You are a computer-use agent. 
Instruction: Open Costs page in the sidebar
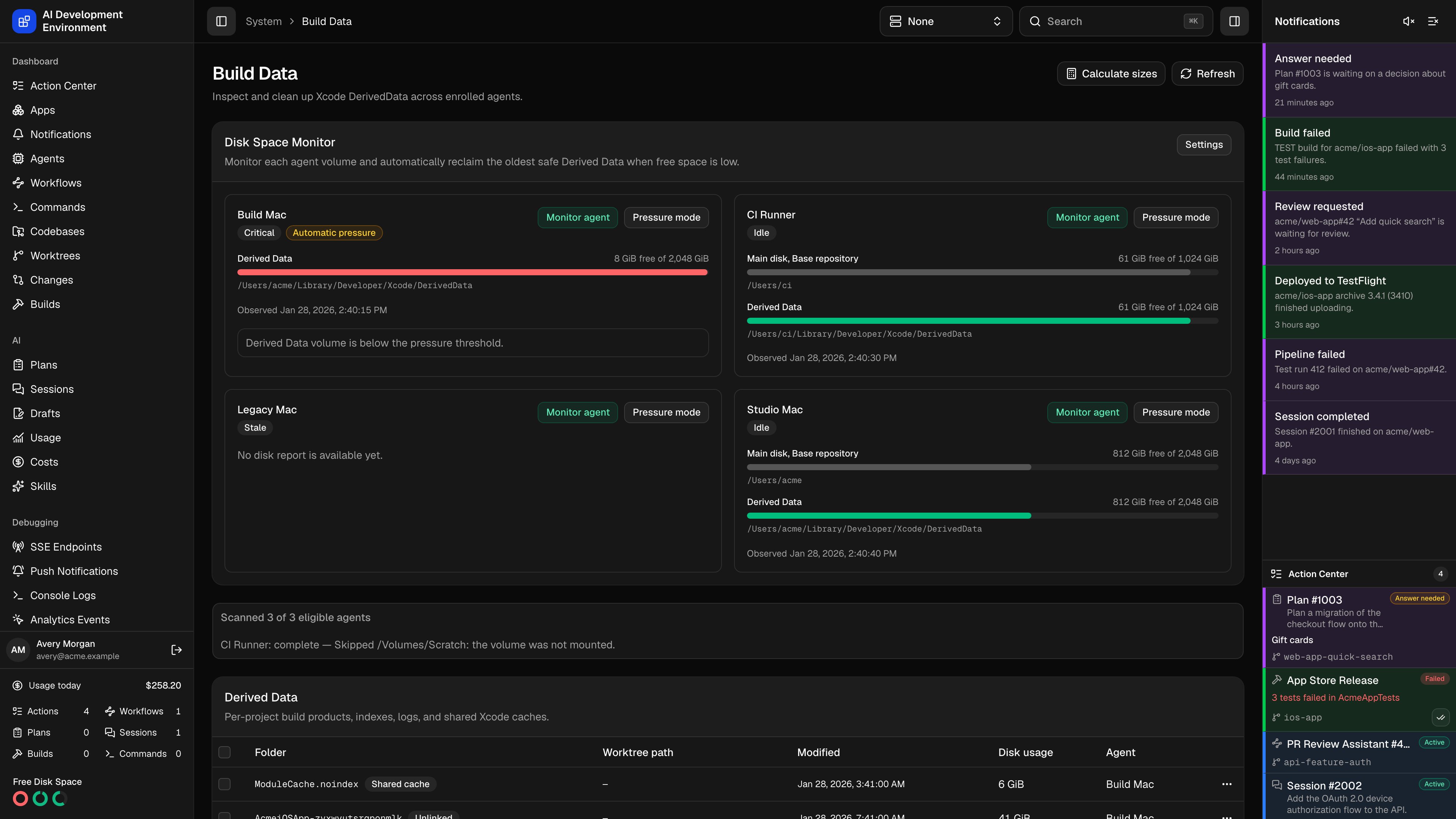click(97, 462)
